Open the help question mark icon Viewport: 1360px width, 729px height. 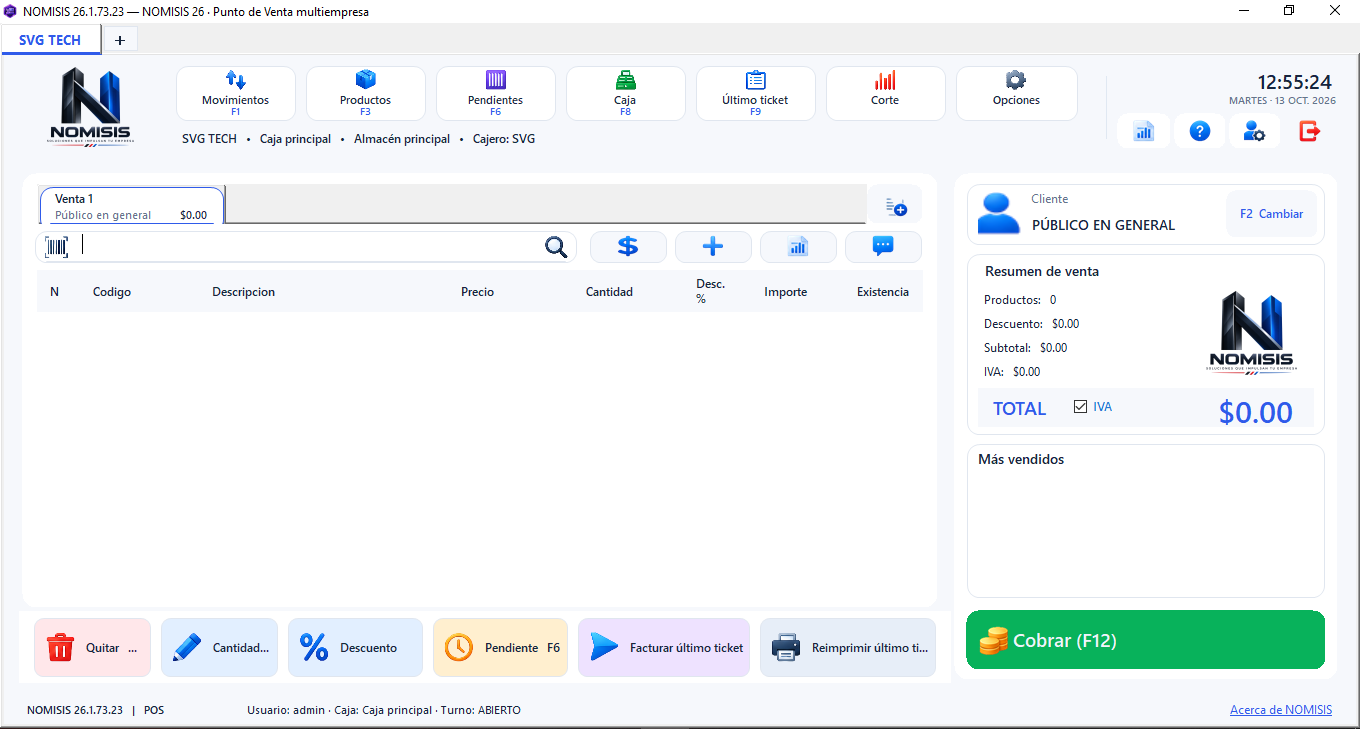(1200, 131)
